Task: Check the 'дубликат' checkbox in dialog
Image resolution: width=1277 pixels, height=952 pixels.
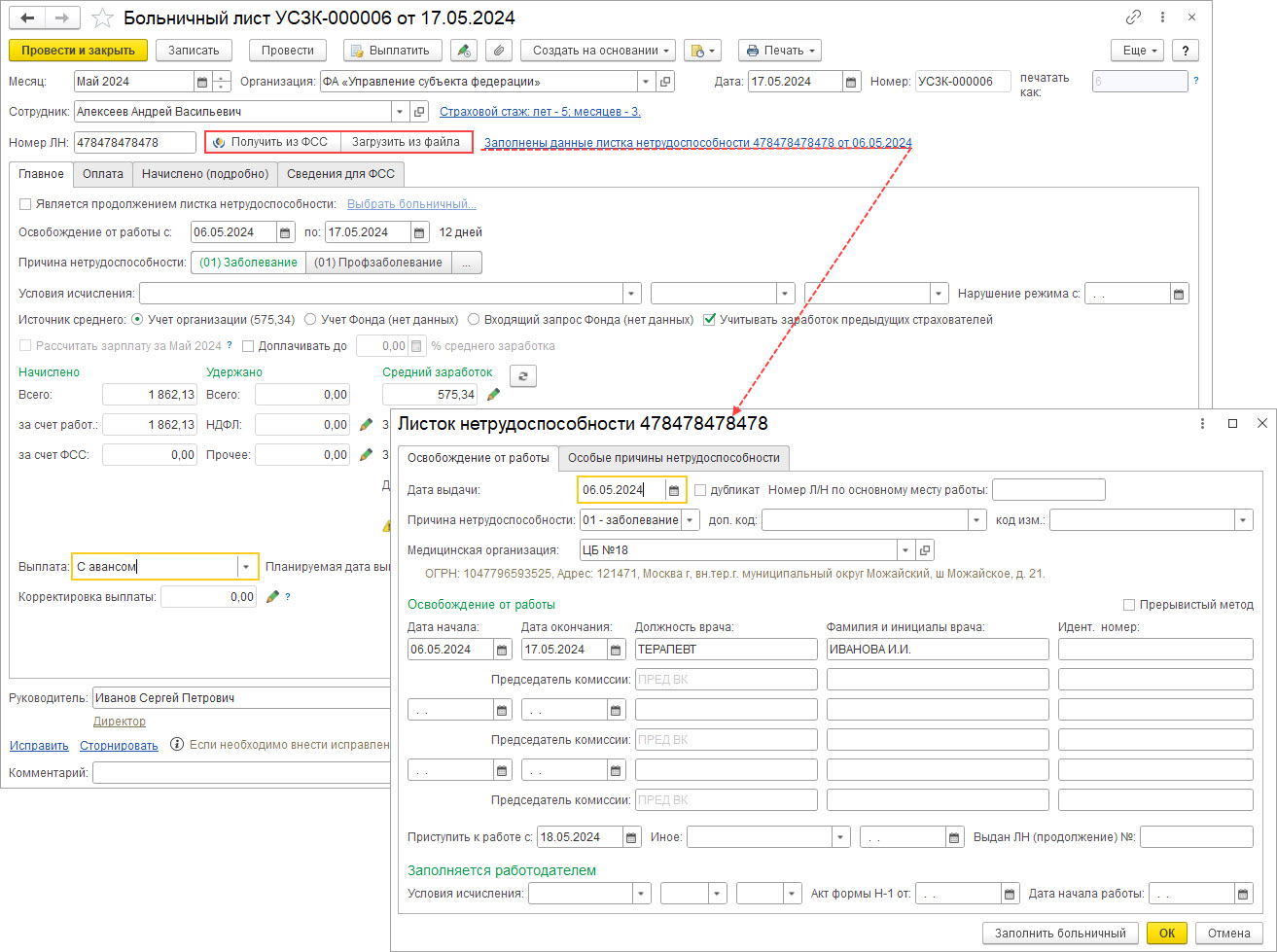Action: 700,490
